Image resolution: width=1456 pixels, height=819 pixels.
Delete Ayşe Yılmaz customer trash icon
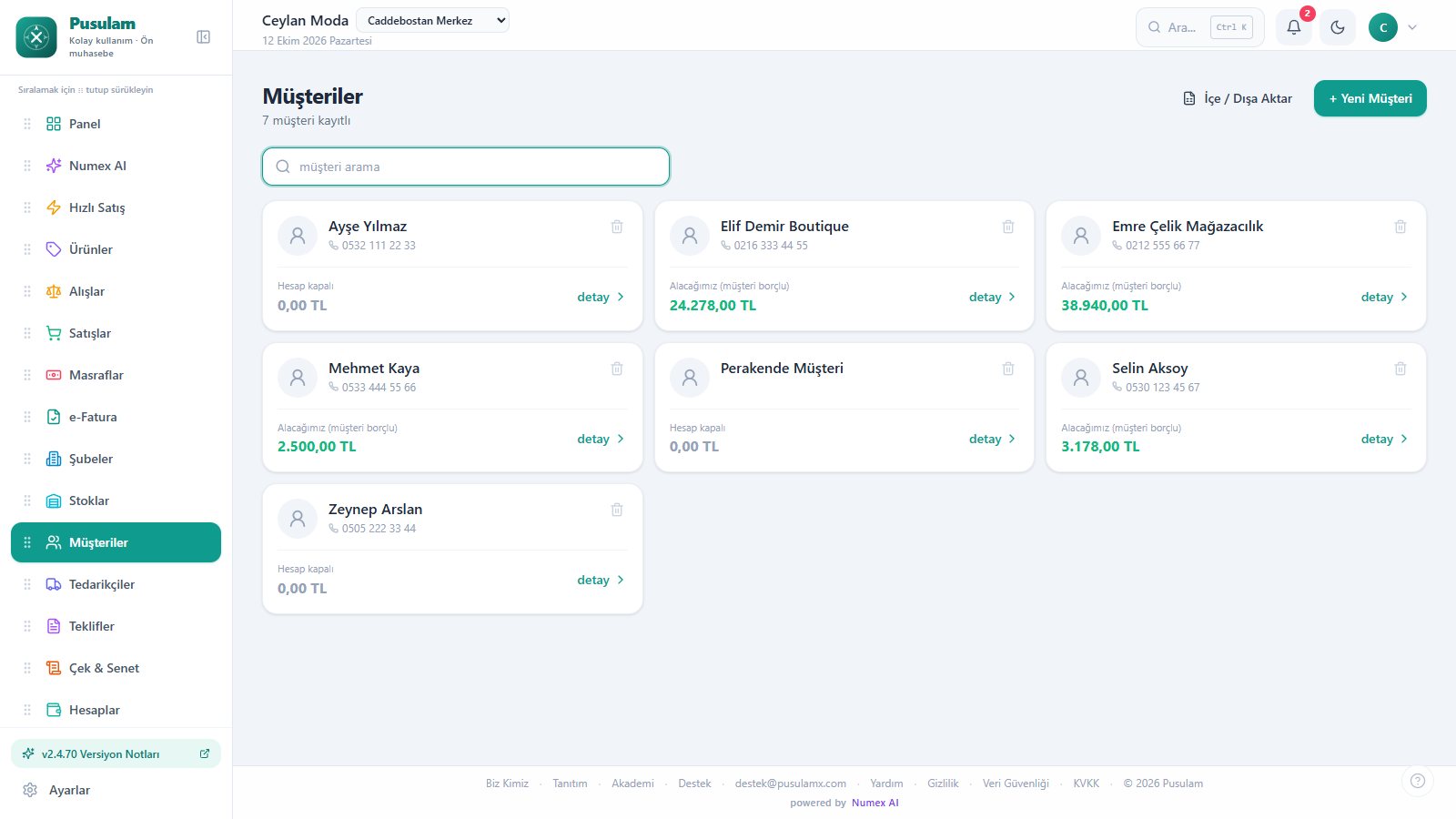pos(617,227)
